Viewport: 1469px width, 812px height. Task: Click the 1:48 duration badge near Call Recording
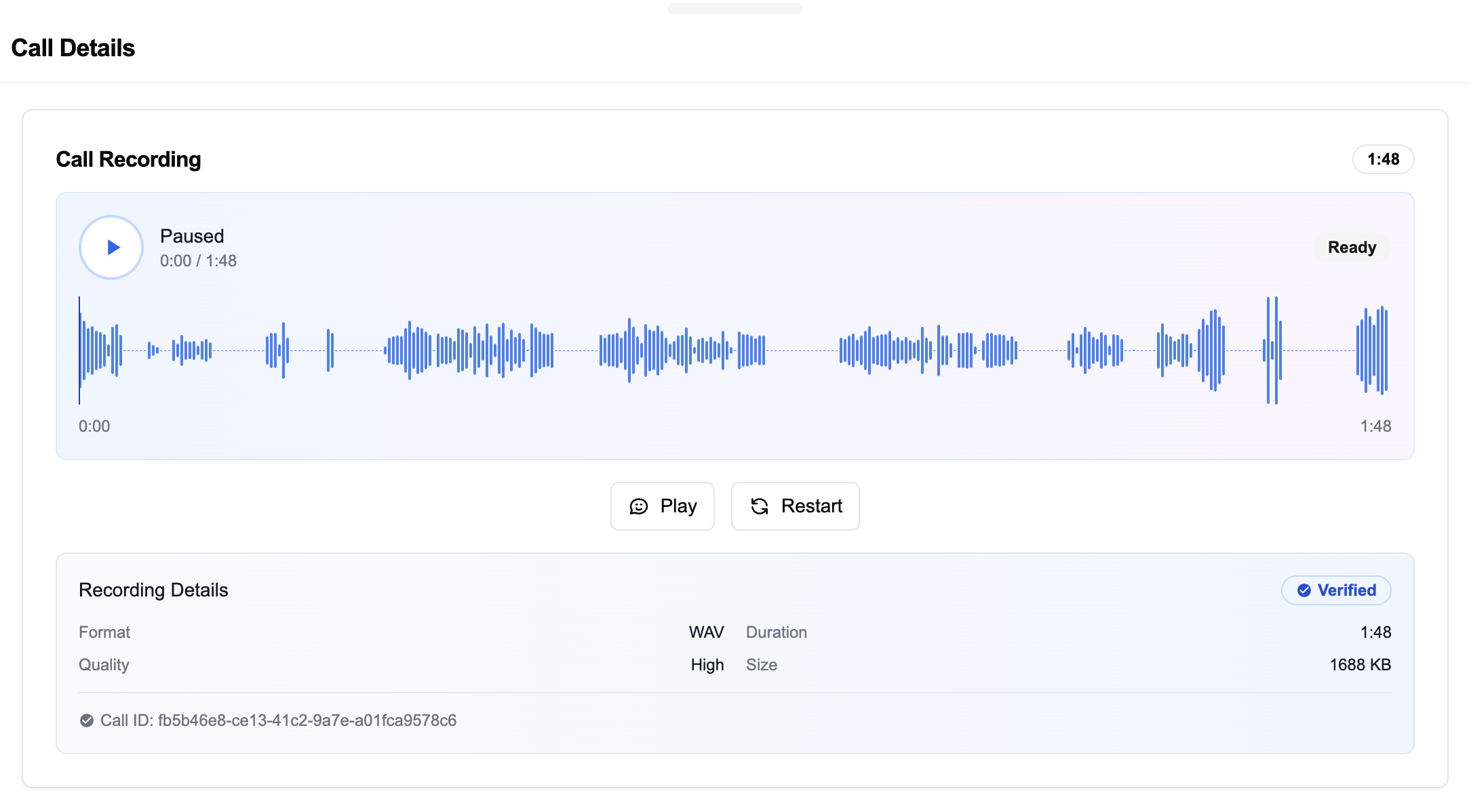[x=1382, y=159]
